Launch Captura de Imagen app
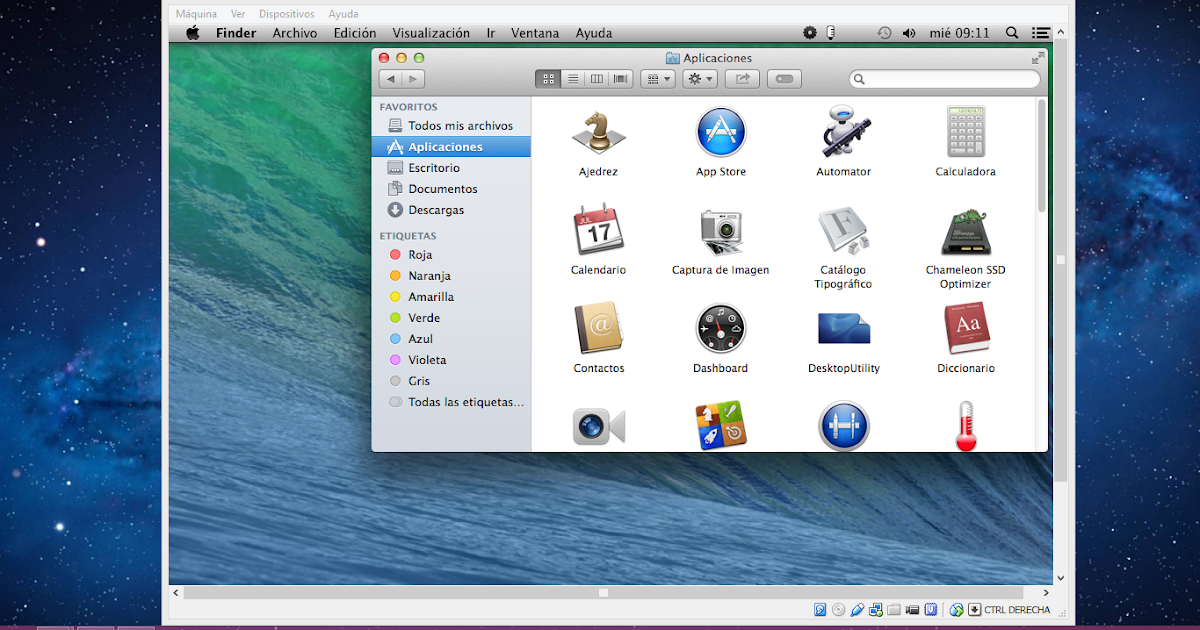 721,231
